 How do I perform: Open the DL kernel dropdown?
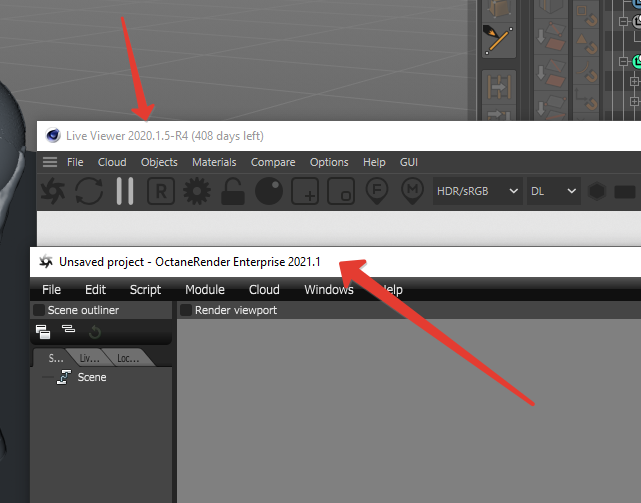click(x=554, y=191)
